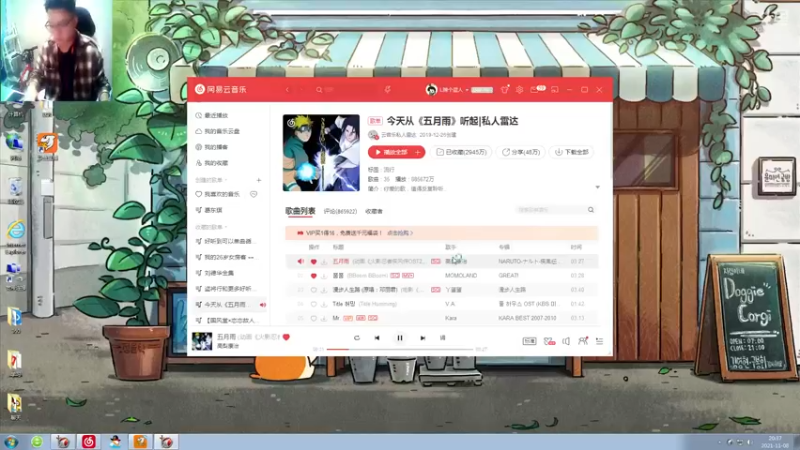Unlike the MOMOLAND song heart
This screenshot has height=450, width=800.
click(x=313, y=276)
